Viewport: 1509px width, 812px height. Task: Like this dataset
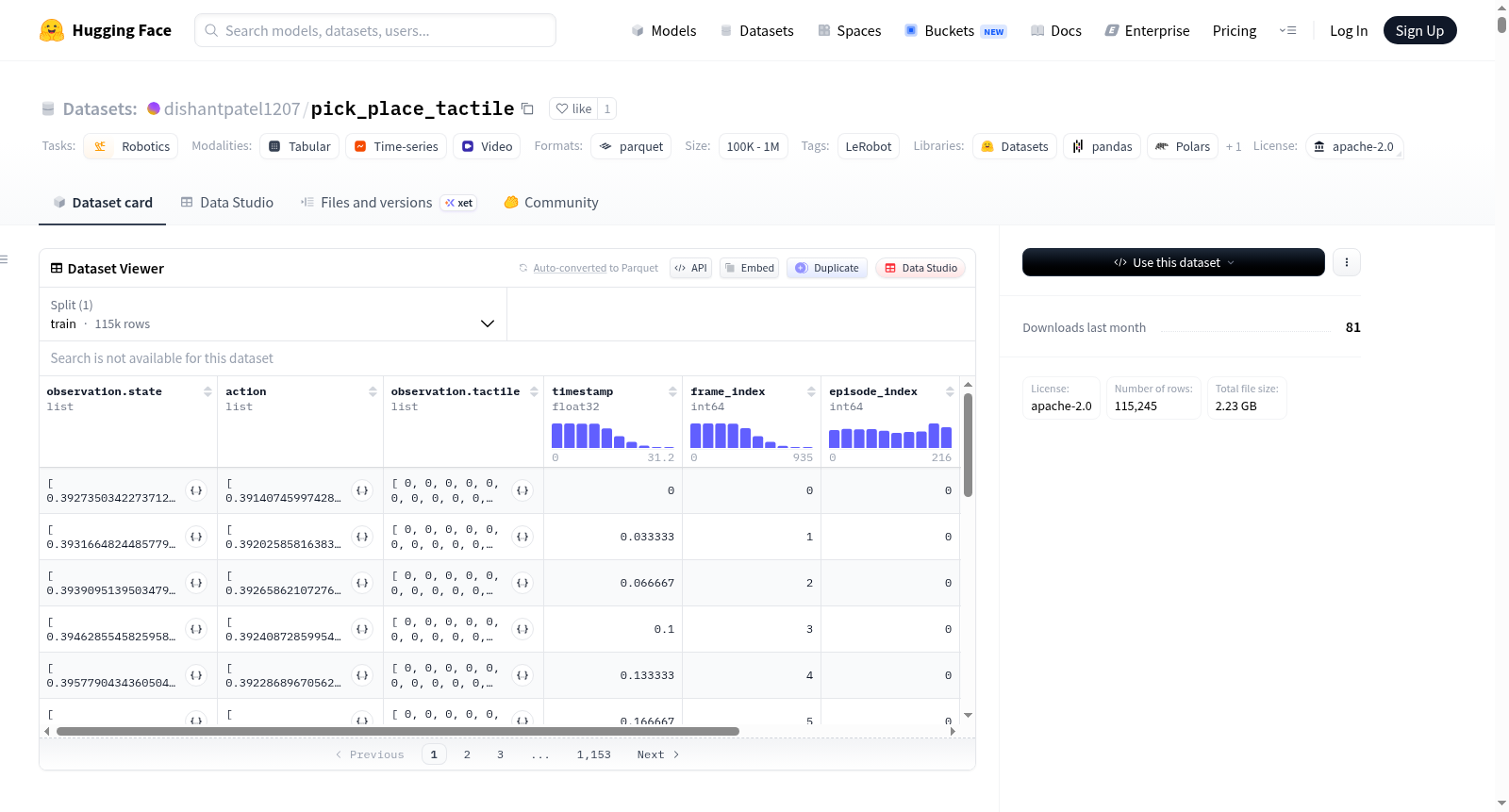click(573, 108)
